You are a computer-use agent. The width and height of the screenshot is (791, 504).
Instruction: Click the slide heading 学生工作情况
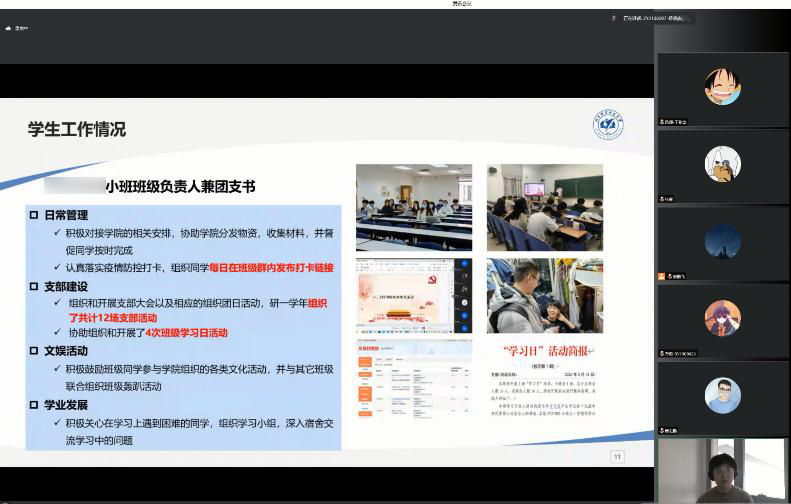[77, 129]
